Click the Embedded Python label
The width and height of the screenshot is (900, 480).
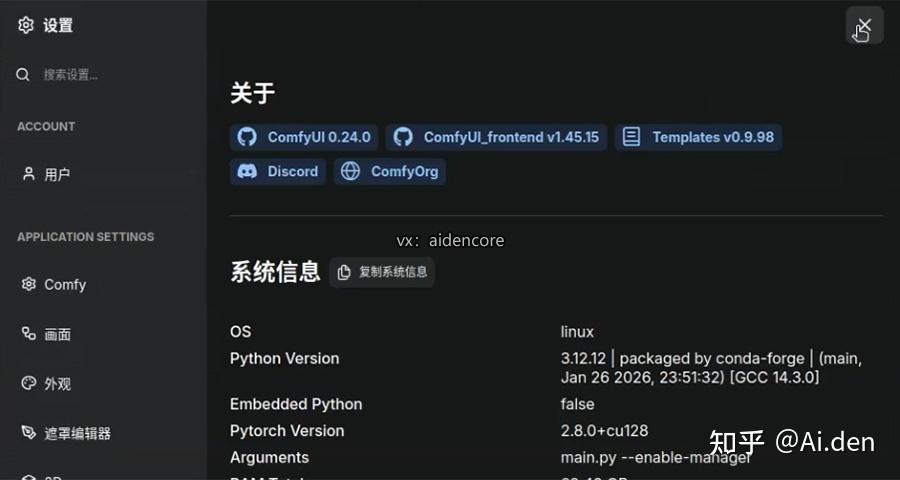pyautogui.click(x=296, y=404)
